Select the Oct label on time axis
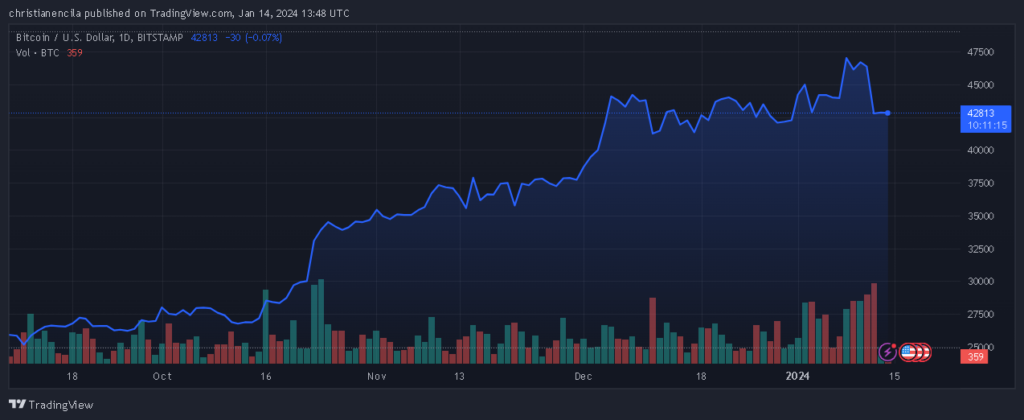1024x420 pixels. tap(161, 376)
